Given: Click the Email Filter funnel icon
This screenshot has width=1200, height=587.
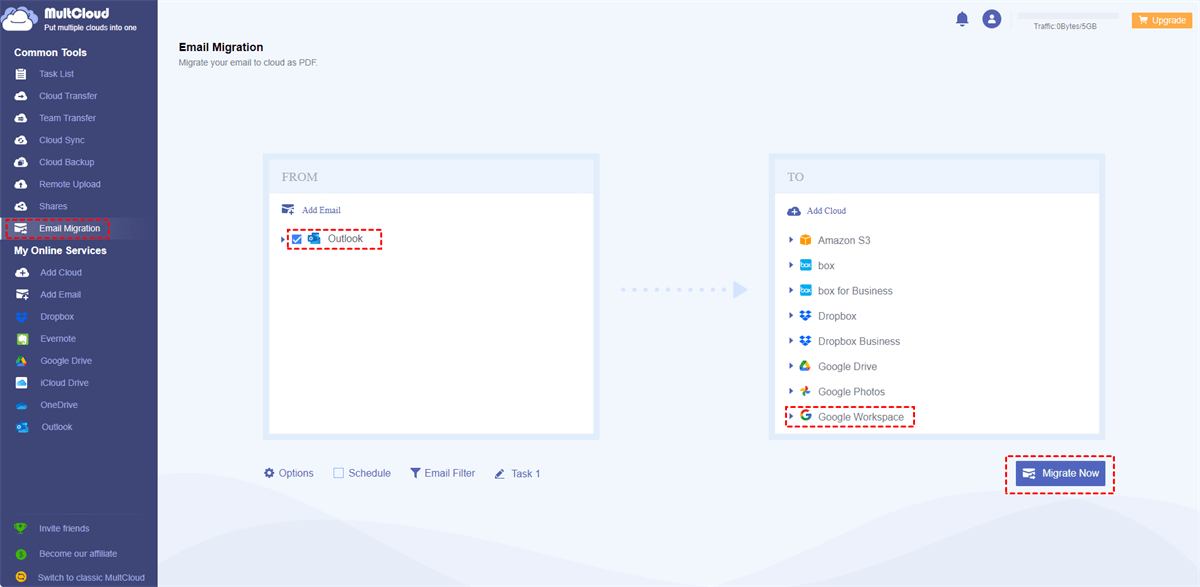Looking at the screenshot, I should click(415, 473).
